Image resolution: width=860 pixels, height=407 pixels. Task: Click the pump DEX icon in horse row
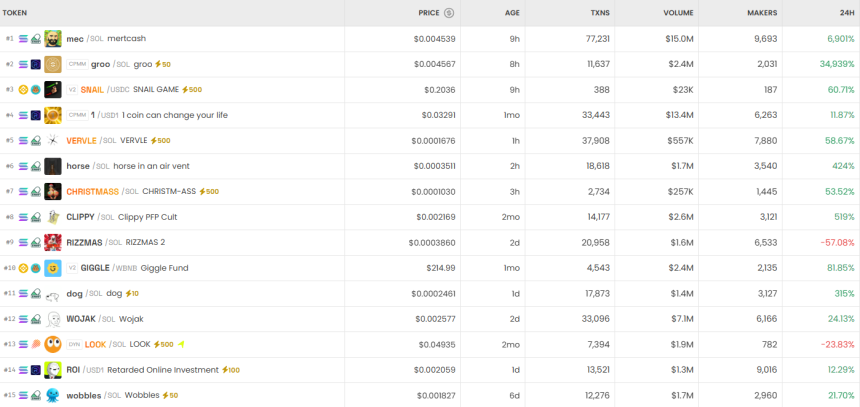(35, 166)
